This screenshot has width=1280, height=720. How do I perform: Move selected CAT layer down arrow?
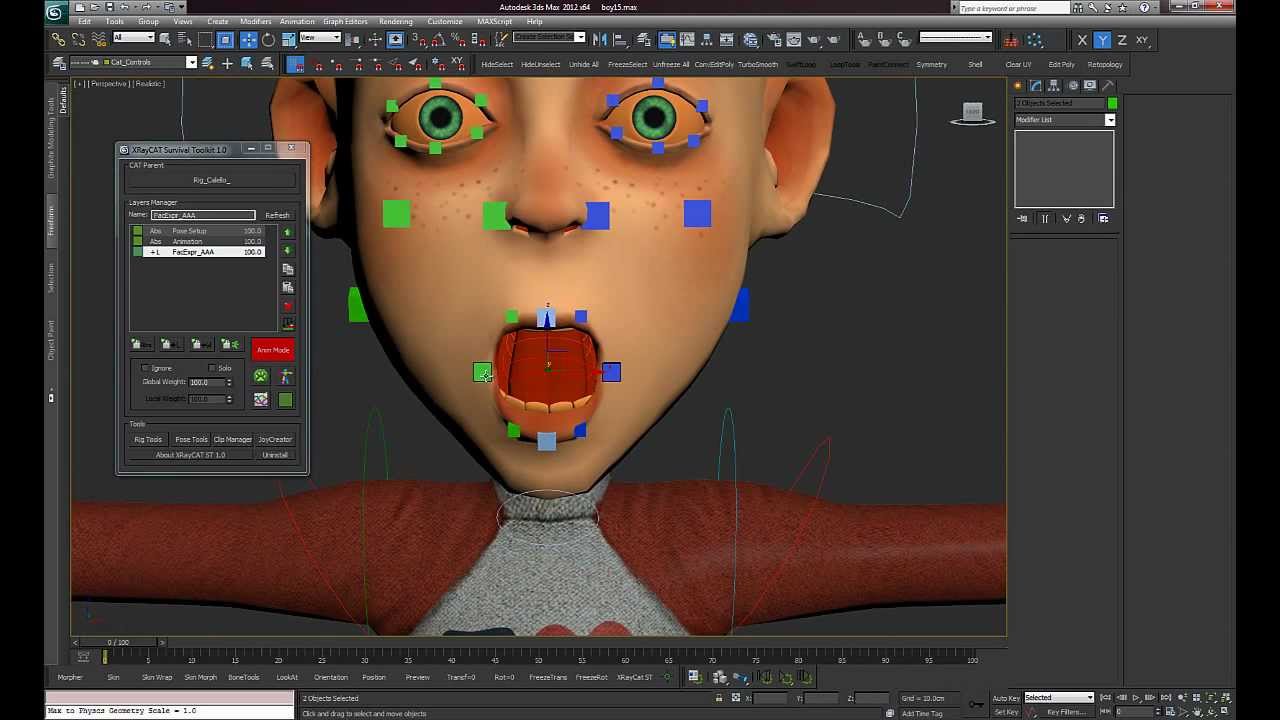pos(288,250)
